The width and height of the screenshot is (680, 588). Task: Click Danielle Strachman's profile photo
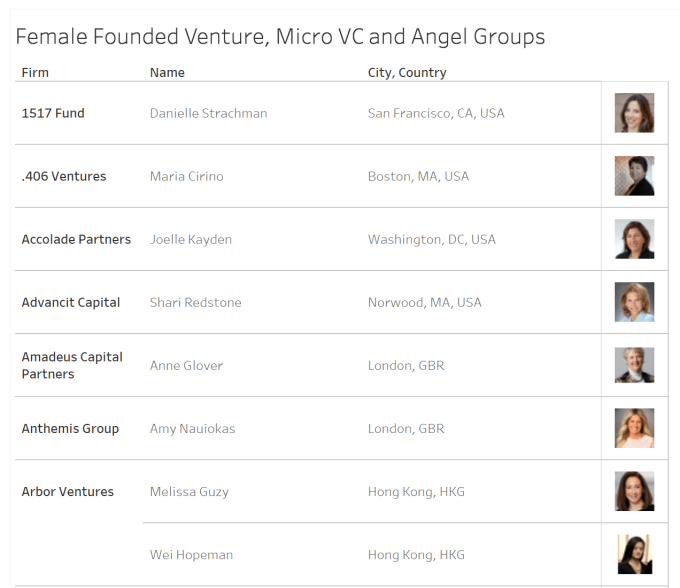coord(634,113)
